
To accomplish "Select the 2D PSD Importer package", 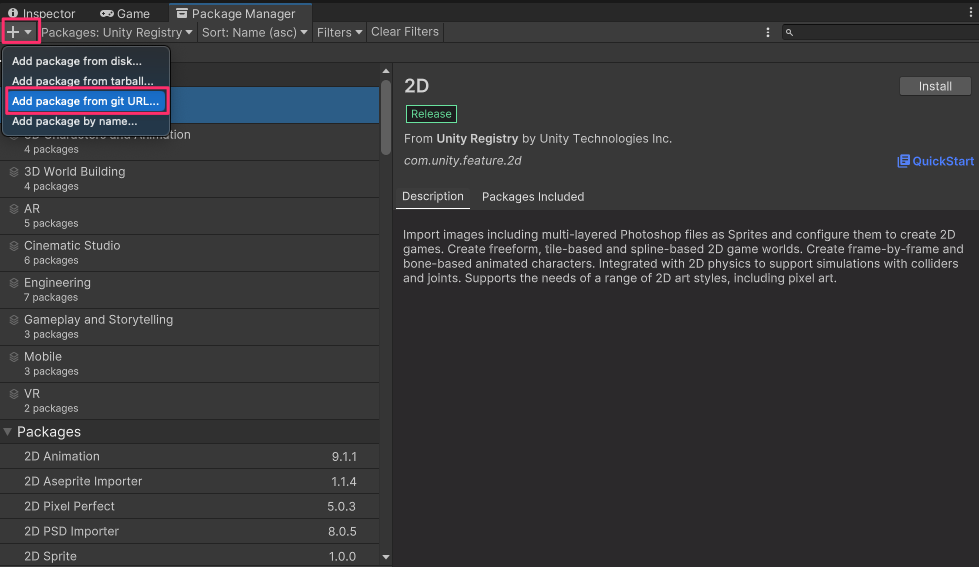I will [190, 531].
